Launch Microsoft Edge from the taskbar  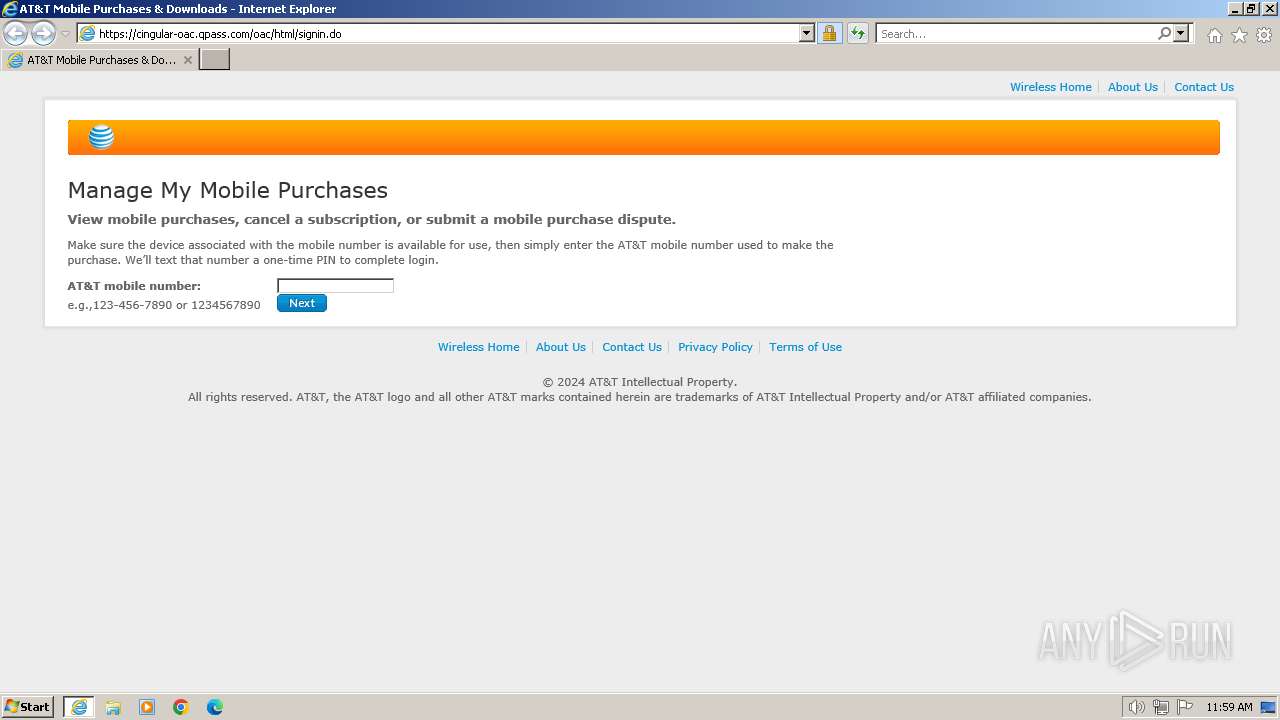215,707
